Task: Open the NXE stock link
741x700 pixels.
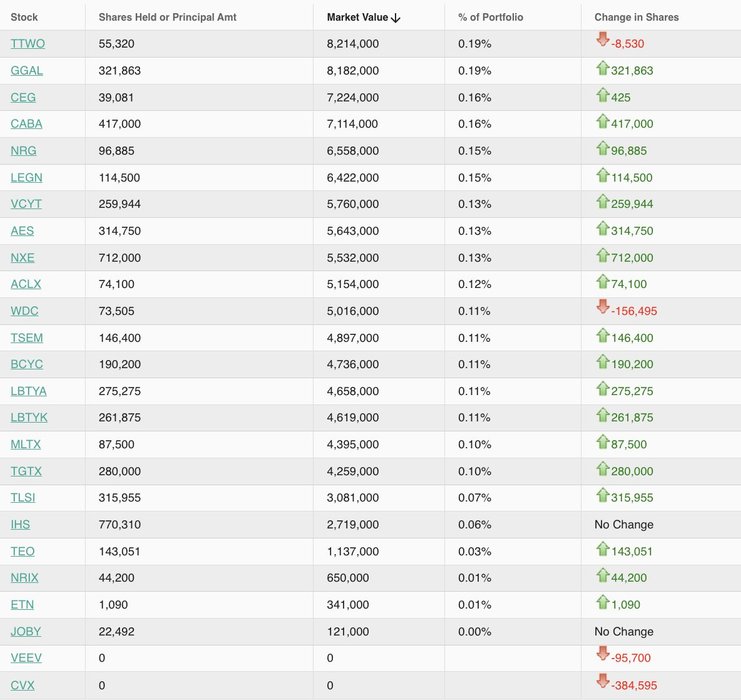Action: click(x=22, y=258)
